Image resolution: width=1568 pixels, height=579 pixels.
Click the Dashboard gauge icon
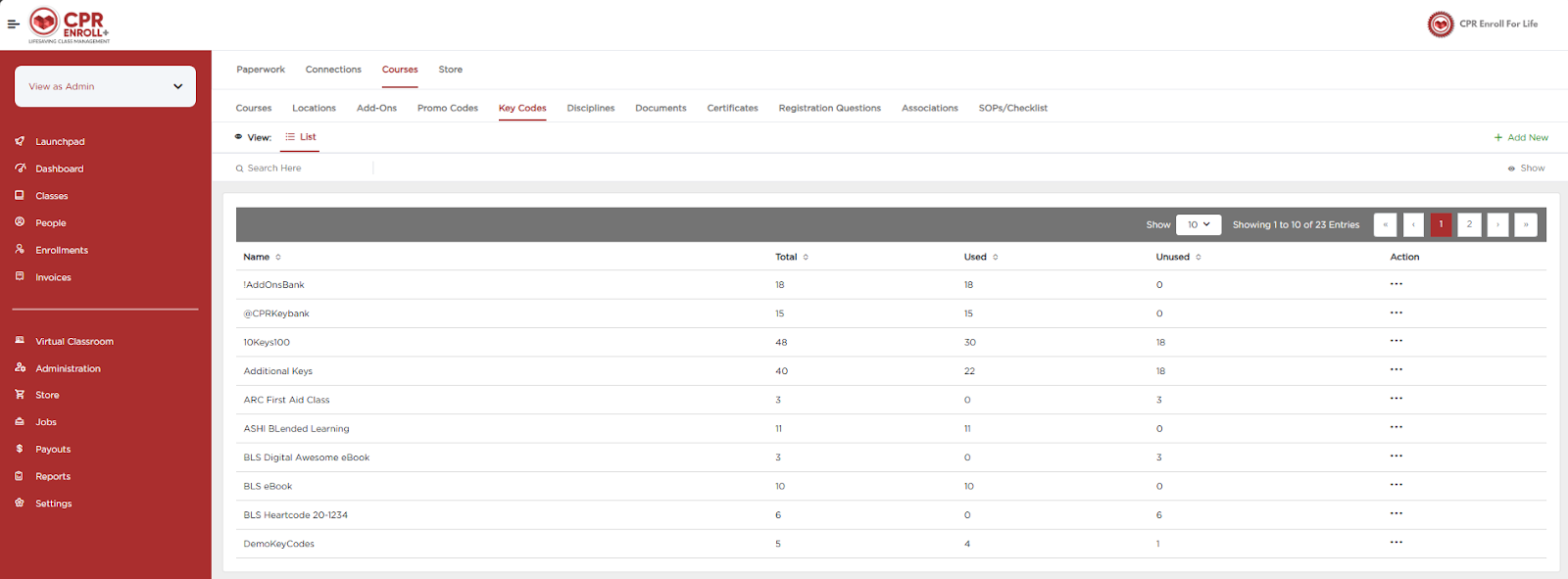[20, 169]
